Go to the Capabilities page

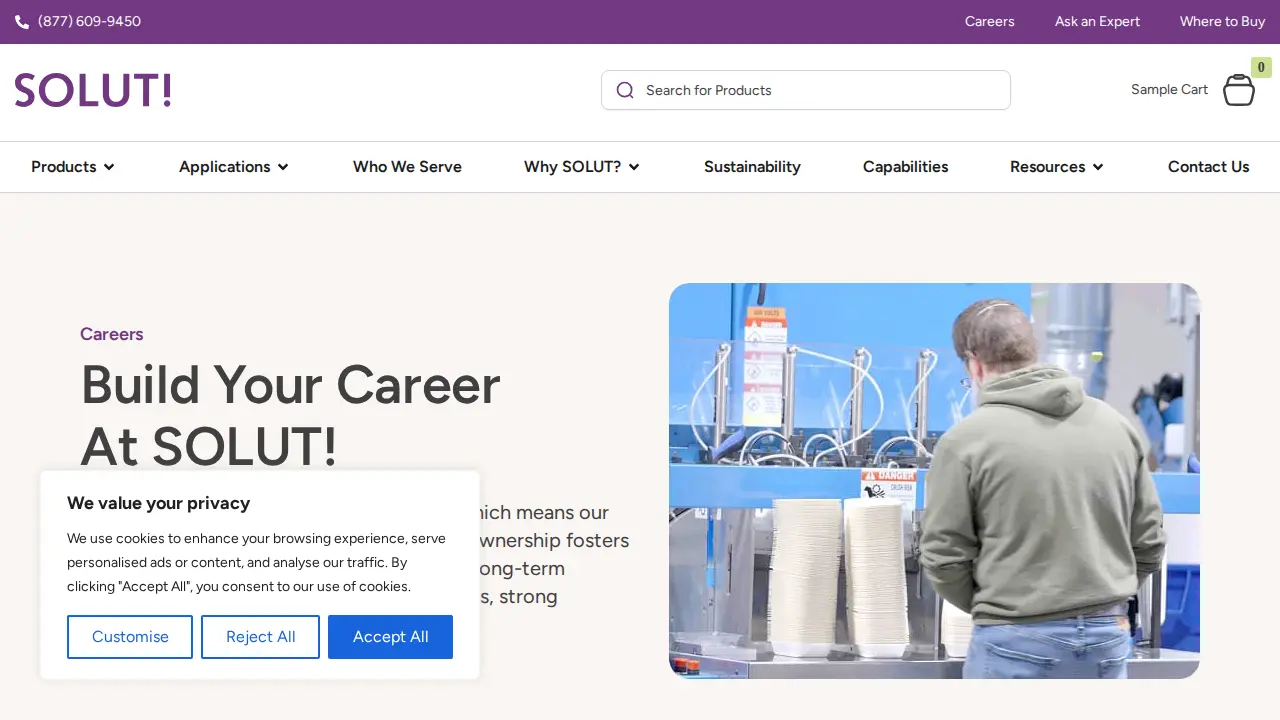click(x=906, y=167)
